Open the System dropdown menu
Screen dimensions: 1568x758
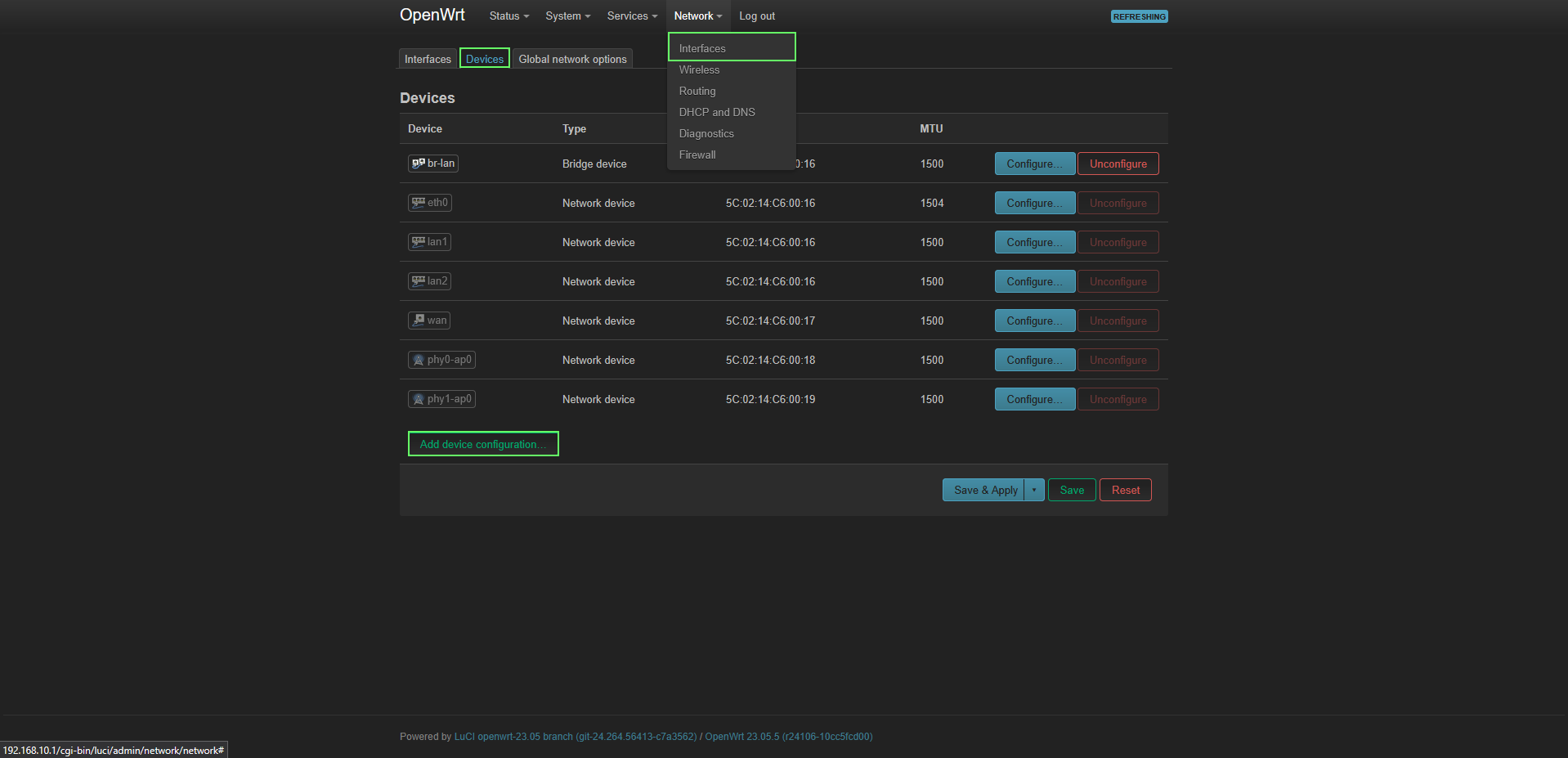tap(568, 16)
